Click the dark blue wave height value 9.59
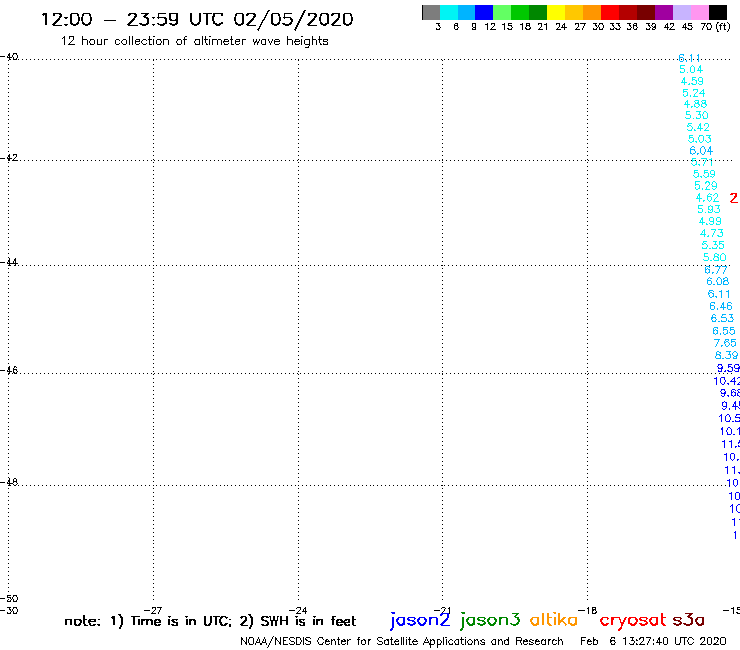 click(728, 368)
